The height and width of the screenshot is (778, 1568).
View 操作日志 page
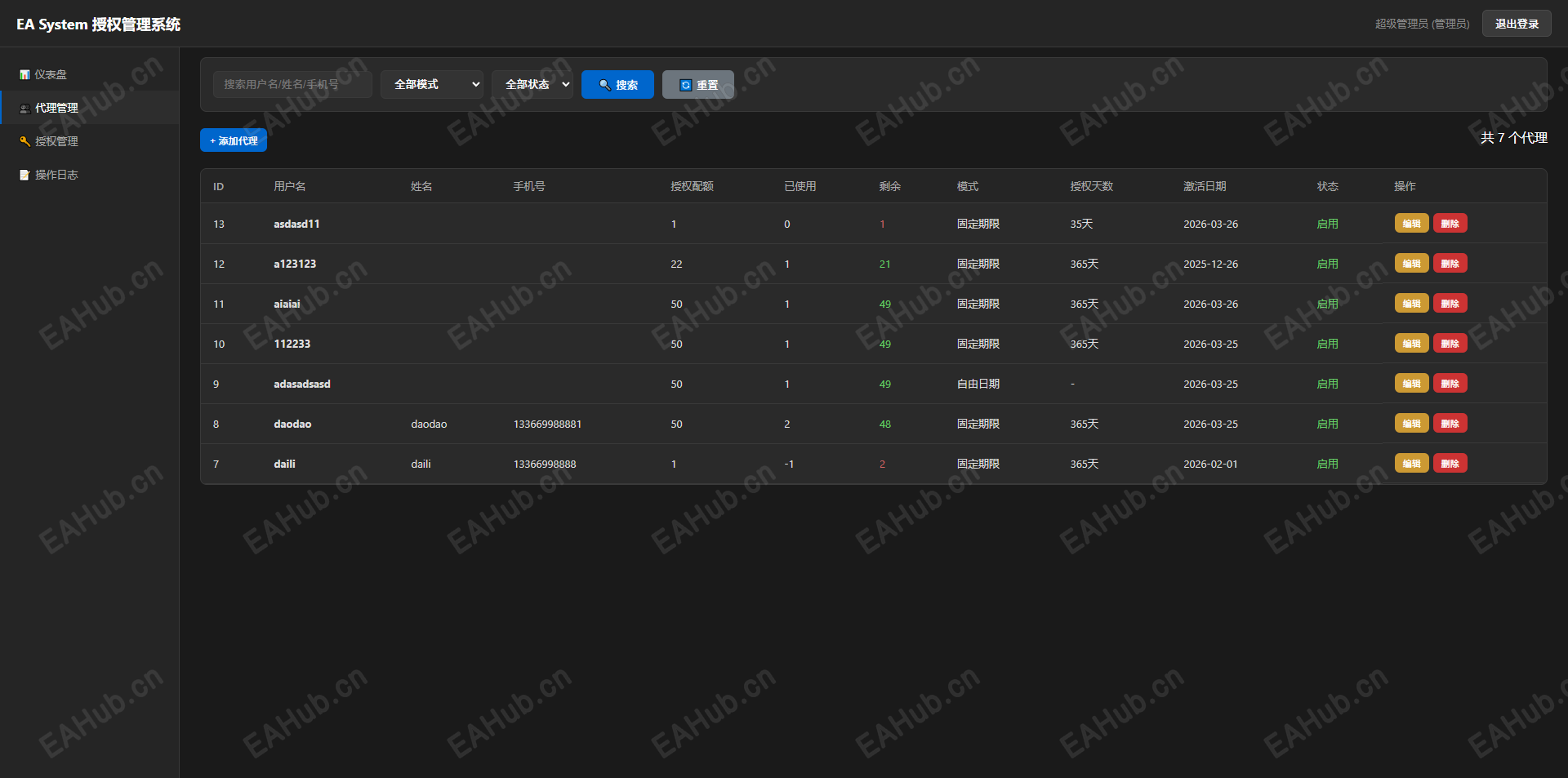point(90,175)
